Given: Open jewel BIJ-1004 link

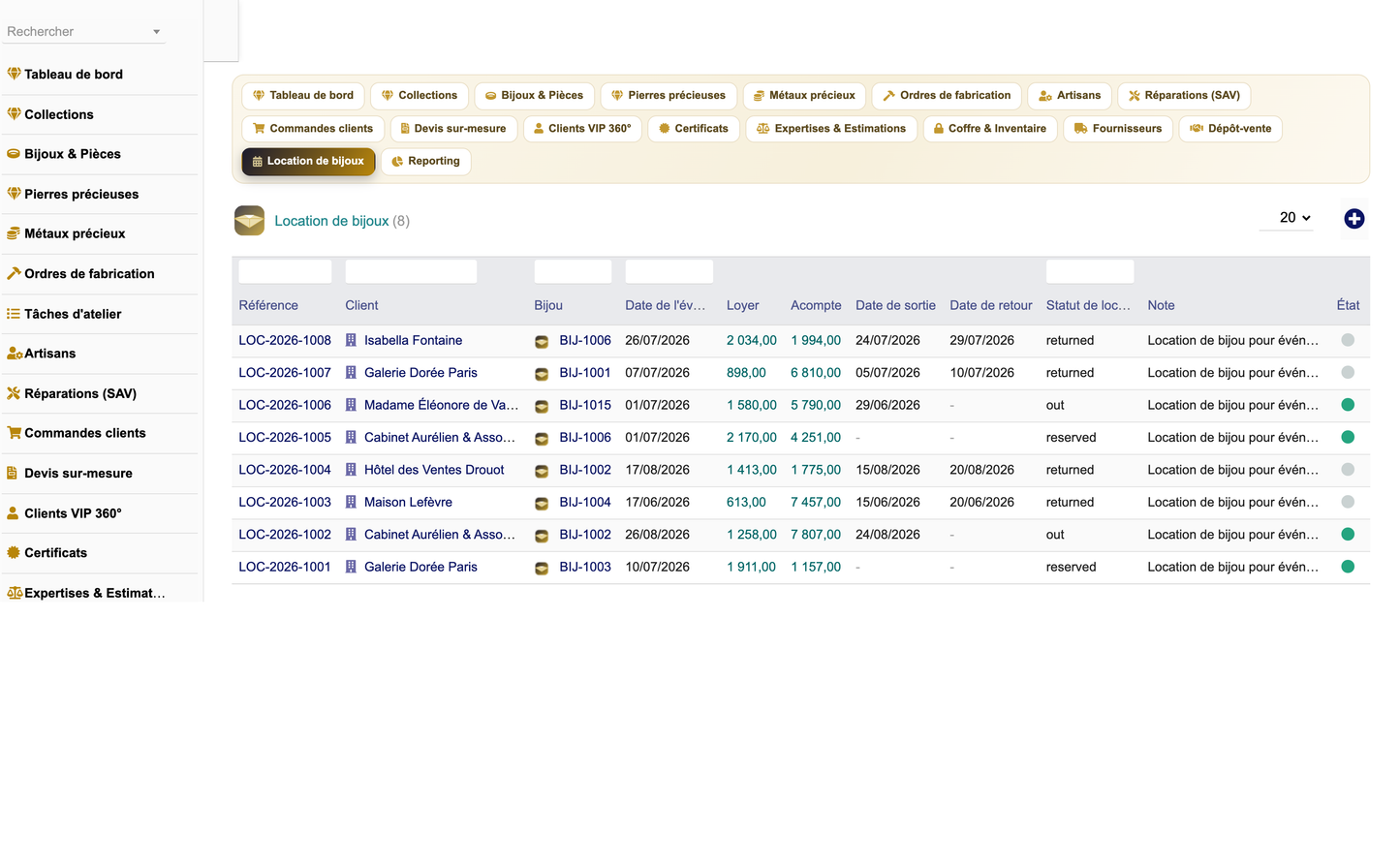Looking at the screenshot, I should [x=585, y=503].
